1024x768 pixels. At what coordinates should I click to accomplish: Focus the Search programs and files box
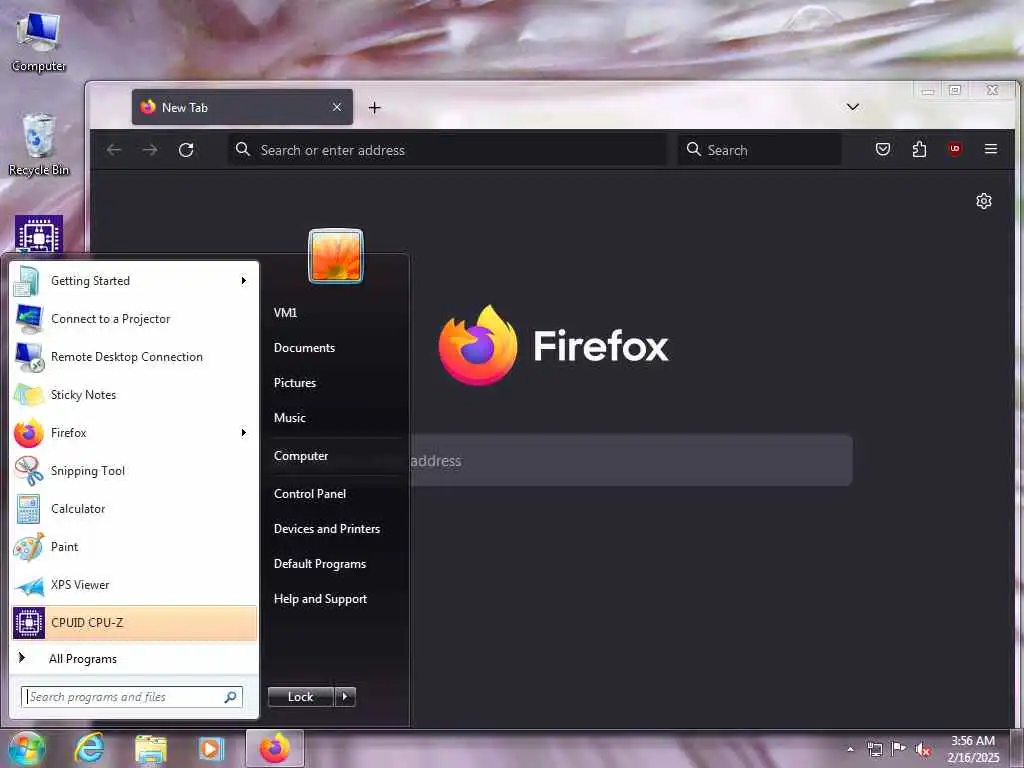tap(132, 697)
